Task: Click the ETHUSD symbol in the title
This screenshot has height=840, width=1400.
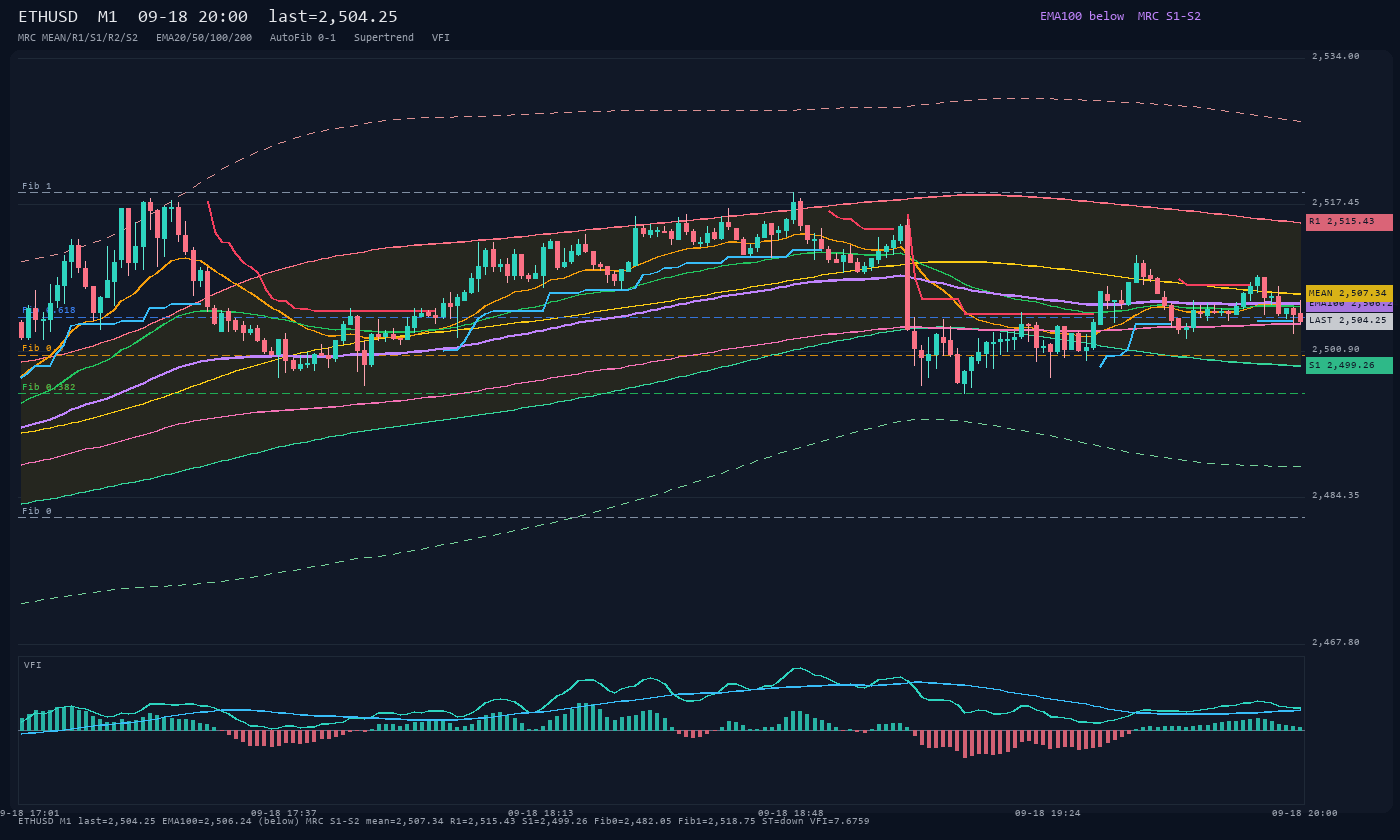Action: coord(48,17)
